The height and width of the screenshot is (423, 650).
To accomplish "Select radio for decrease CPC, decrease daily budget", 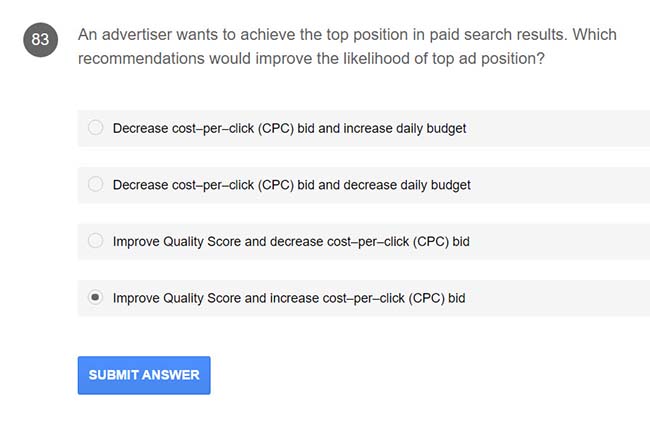I will [x=96, y=185].
